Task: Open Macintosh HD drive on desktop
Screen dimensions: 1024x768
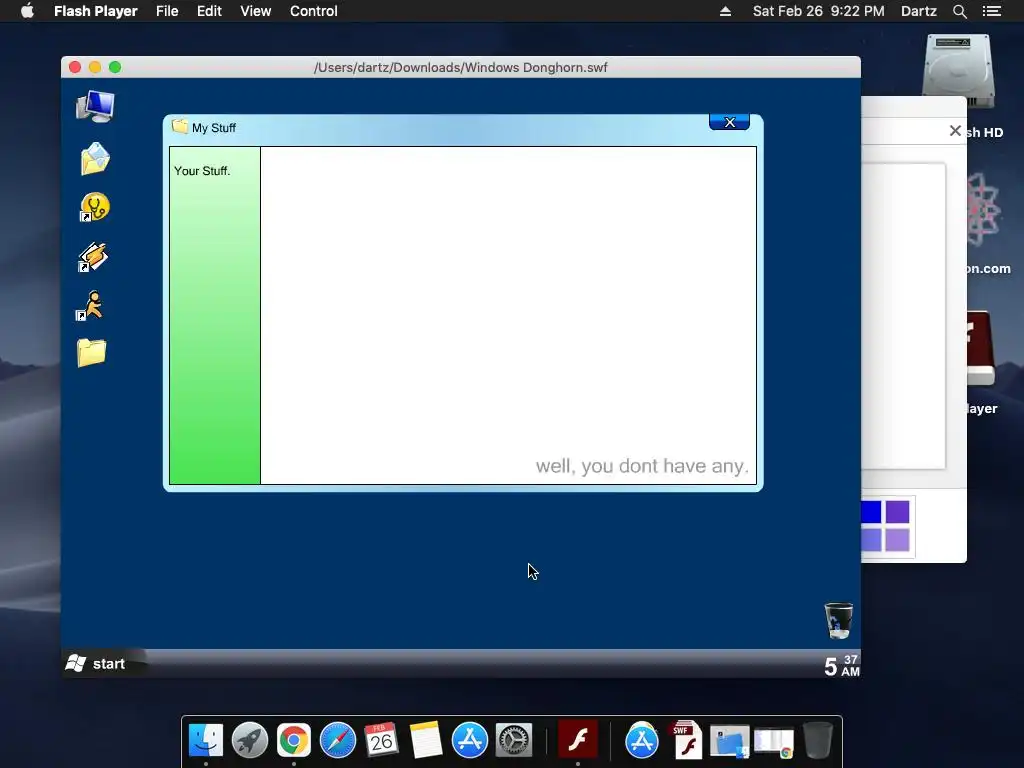Action: point(958,71)
